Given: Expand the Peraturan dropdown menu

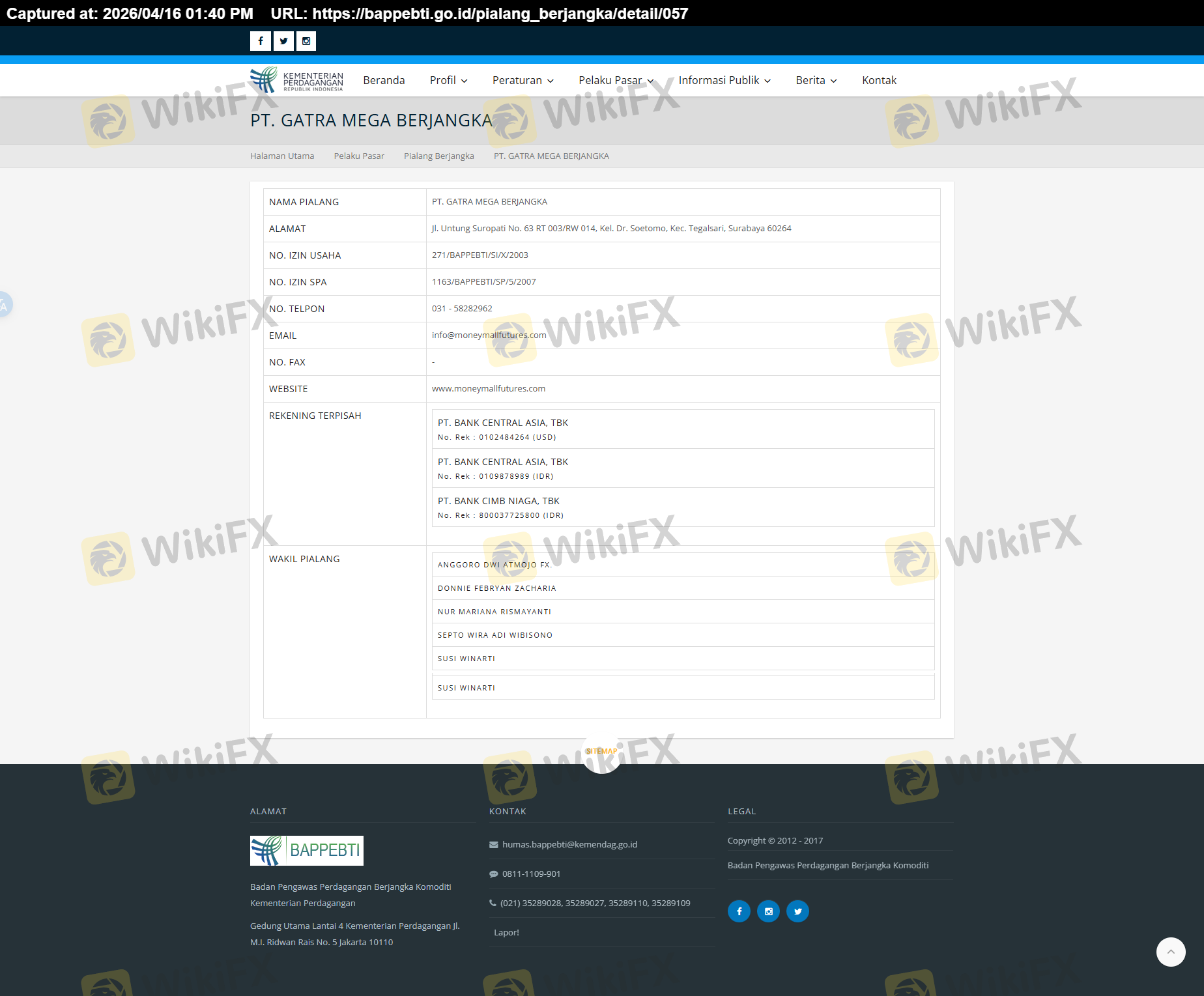Looking at the screenshot, I should (x=523, y=80).
